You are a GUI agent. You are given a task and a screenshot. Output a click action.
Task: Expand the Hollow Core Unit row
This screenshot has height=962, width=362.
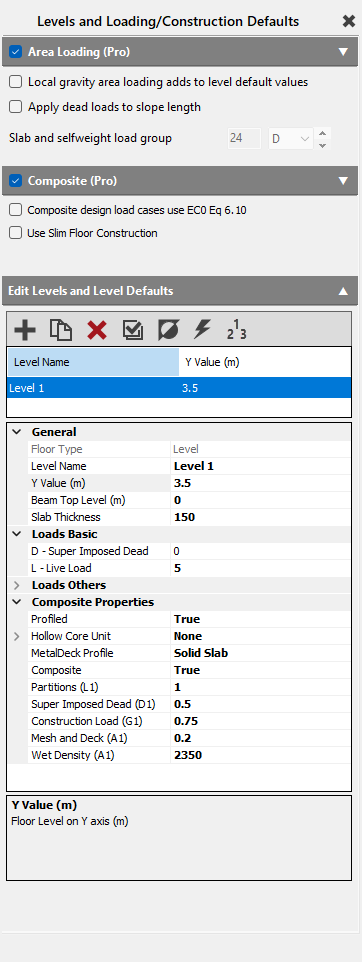17,636
